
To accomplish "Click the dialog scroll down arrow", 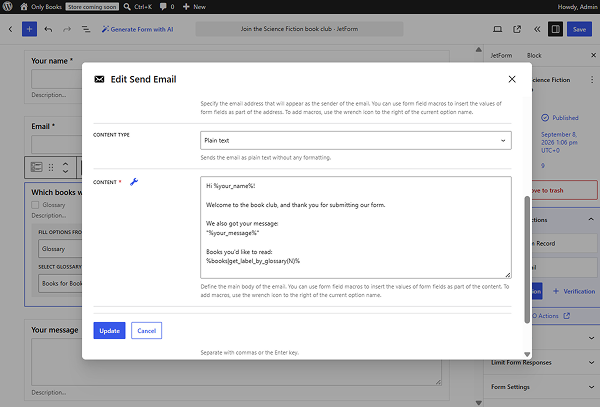I will 527,354.
